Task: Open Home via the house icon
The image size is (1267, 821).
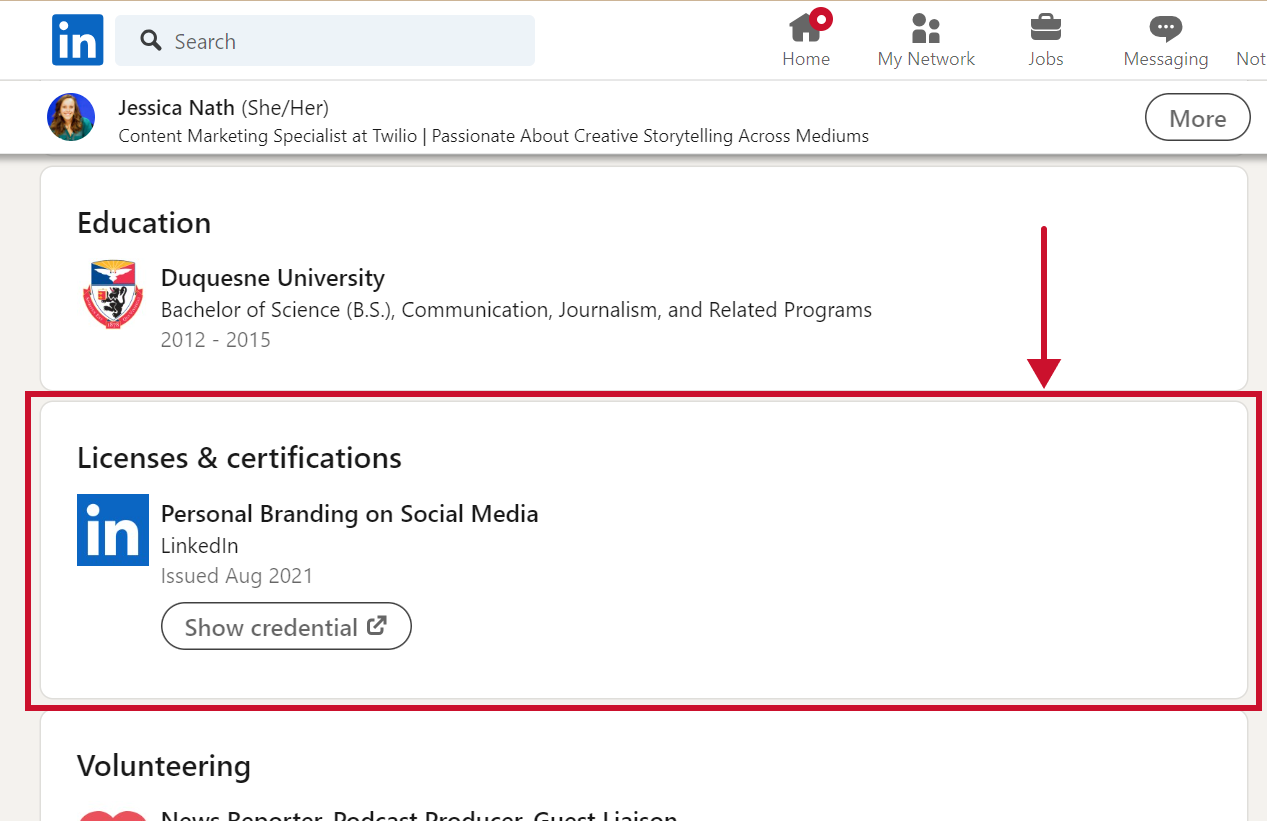Action: (803, 27)
